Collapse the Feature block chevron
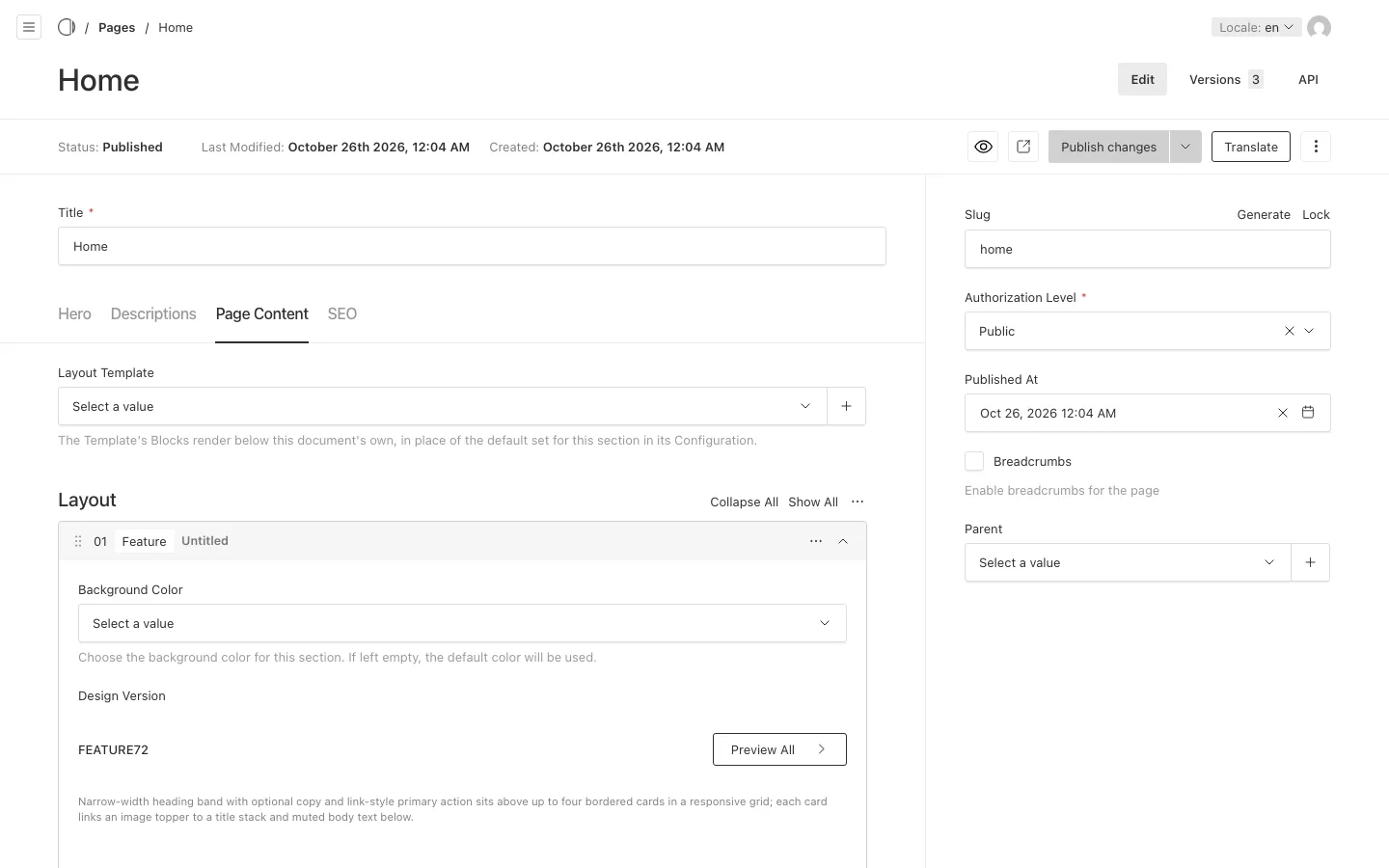 (843, 541)
